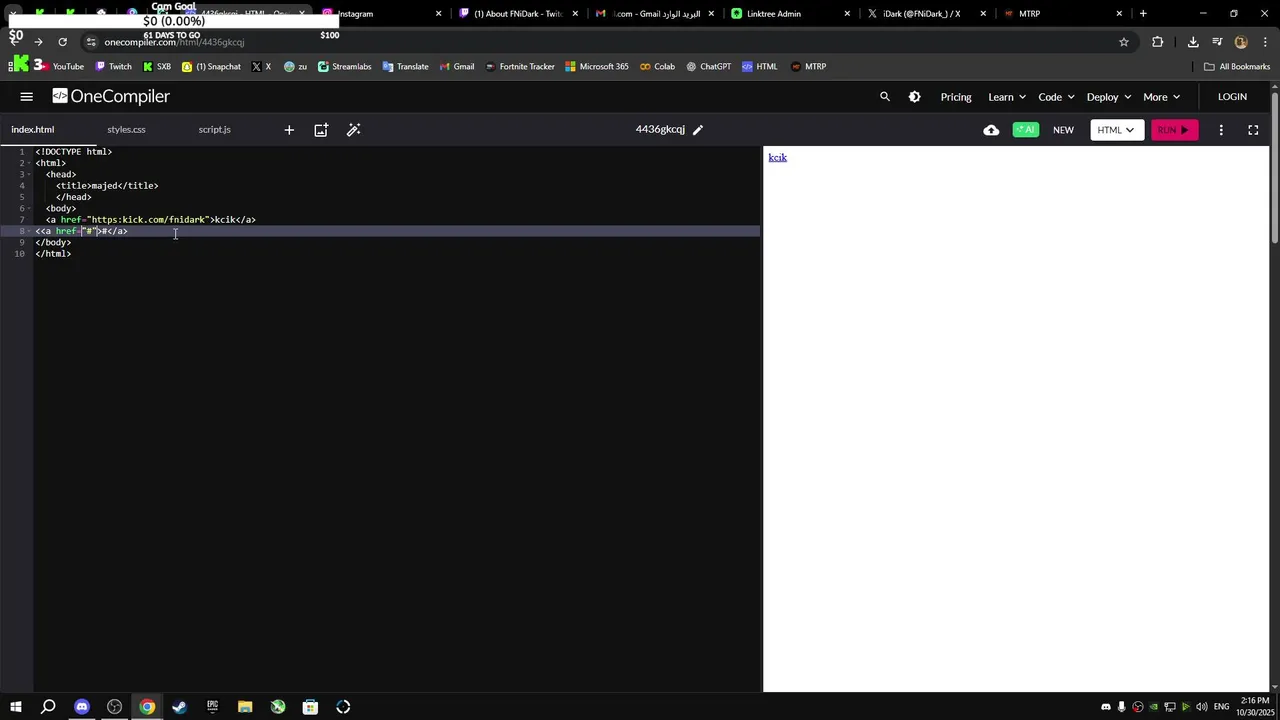Viewport: 1280px width, 720px height.
Task: Click the cloud save icon
Action: tap(991, 130)
